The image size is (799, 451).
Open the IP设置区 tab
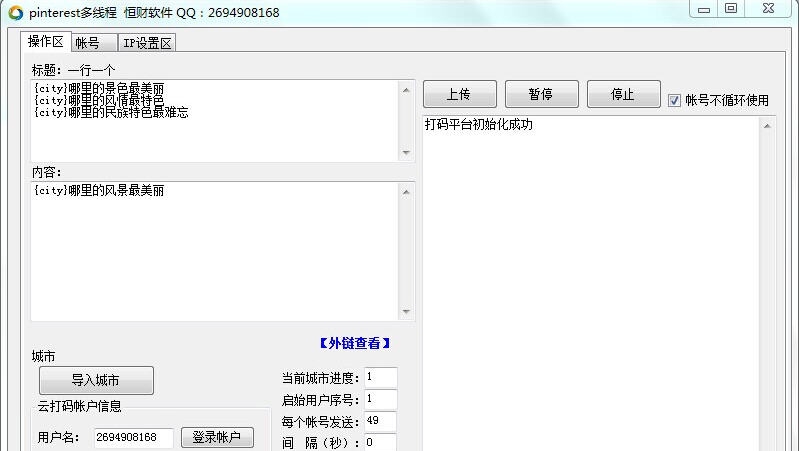pos(147,43)
